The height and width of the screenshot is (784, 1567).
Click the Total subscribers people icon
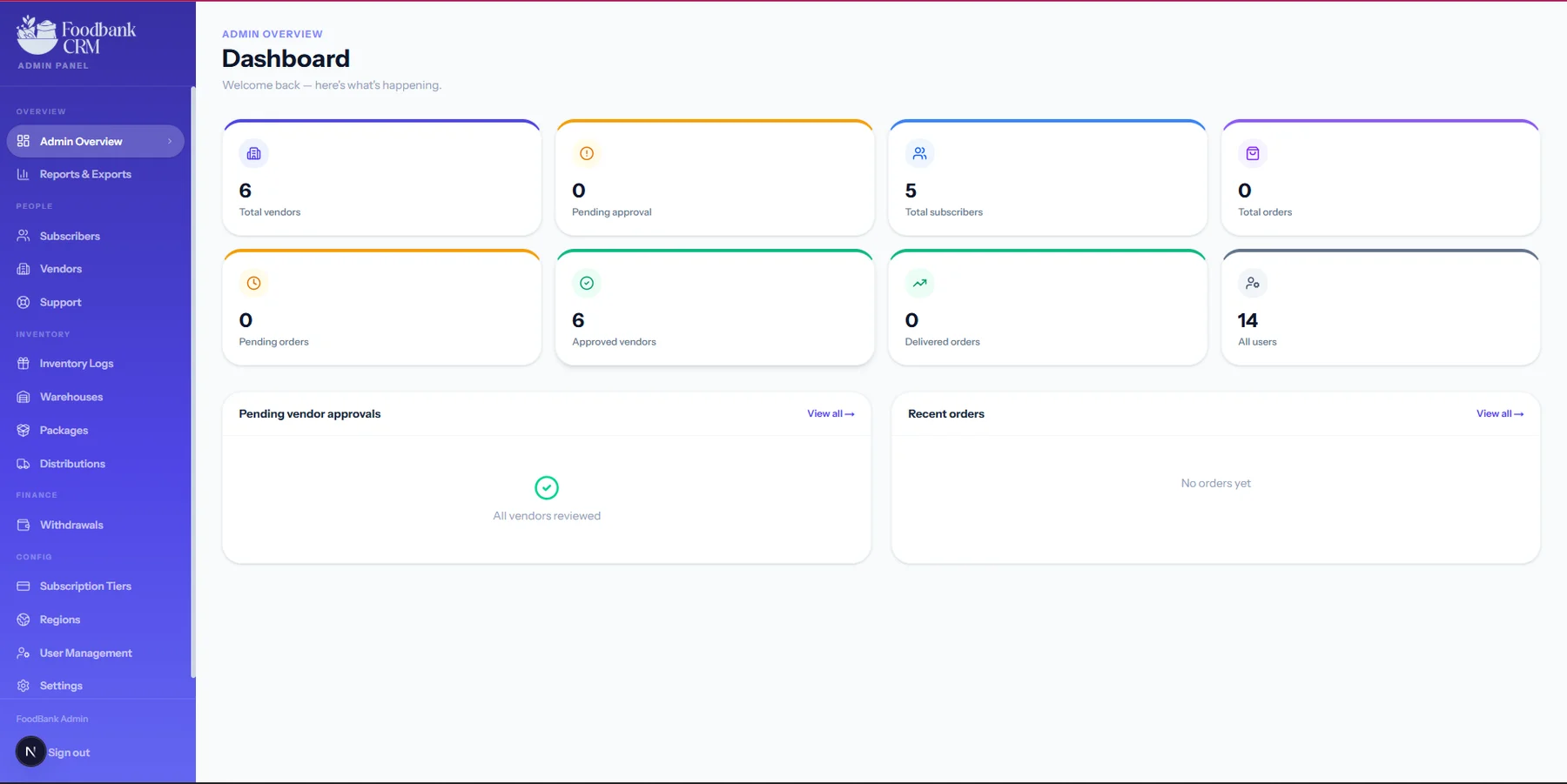[919, 154]
